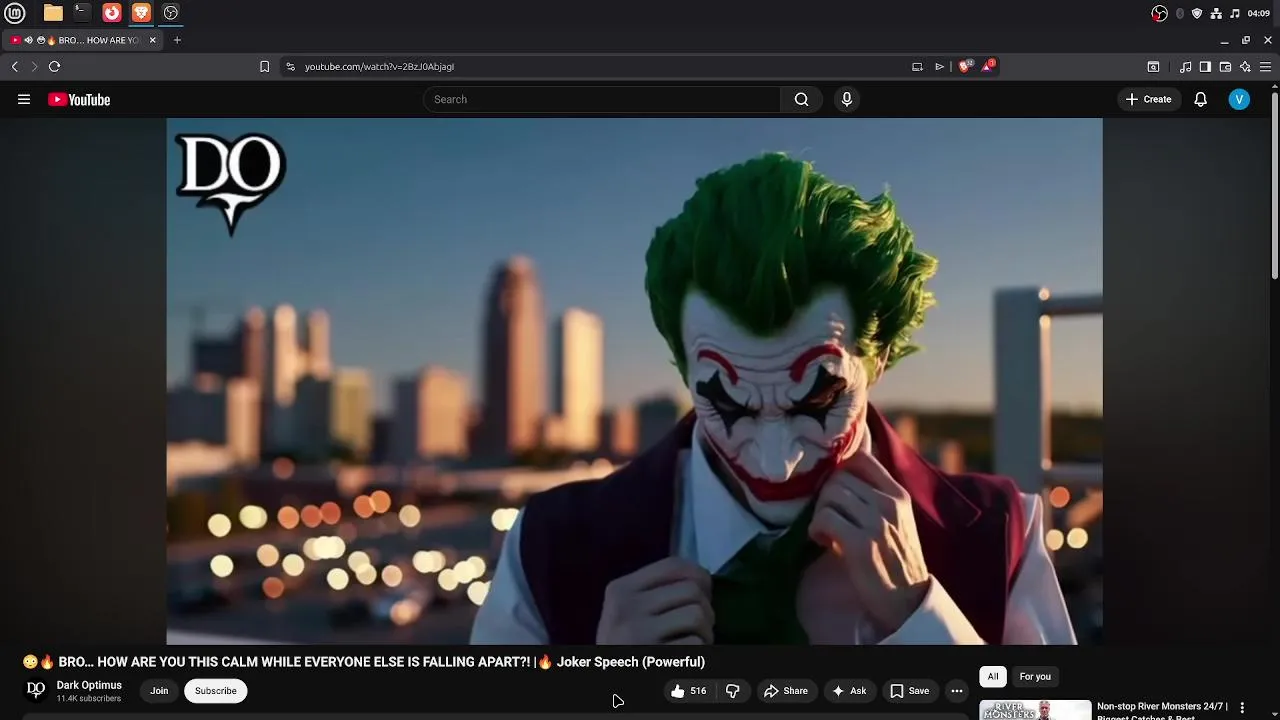
Task: Reload the YouTube page
Action: click(x=55, y=66)
